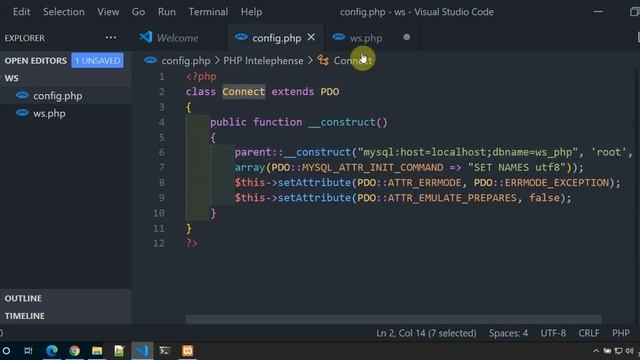Close the config.php tab
640x360 pixels.
point(311,37)
